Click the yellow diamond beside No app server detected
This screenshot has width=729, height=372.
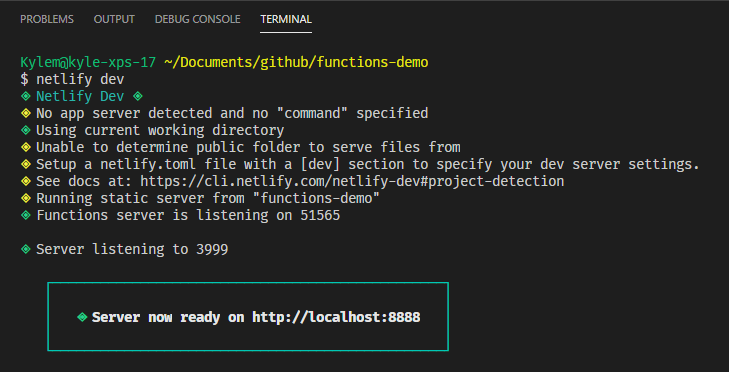click(x=26, y=113)
